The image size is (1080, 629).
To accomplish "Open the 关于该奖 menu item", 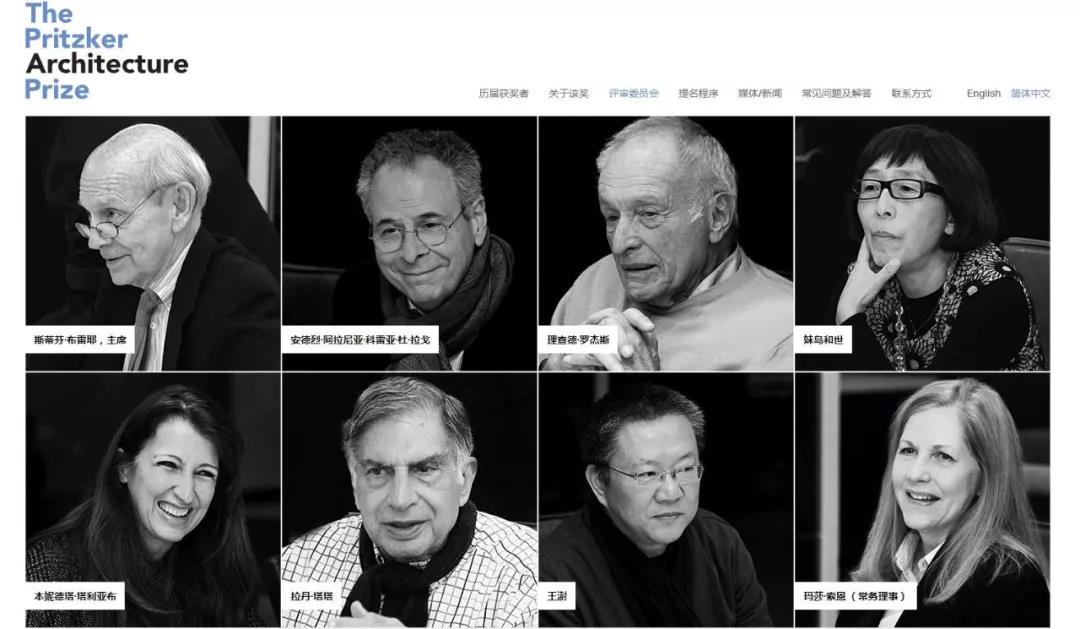I will [568, 93].
